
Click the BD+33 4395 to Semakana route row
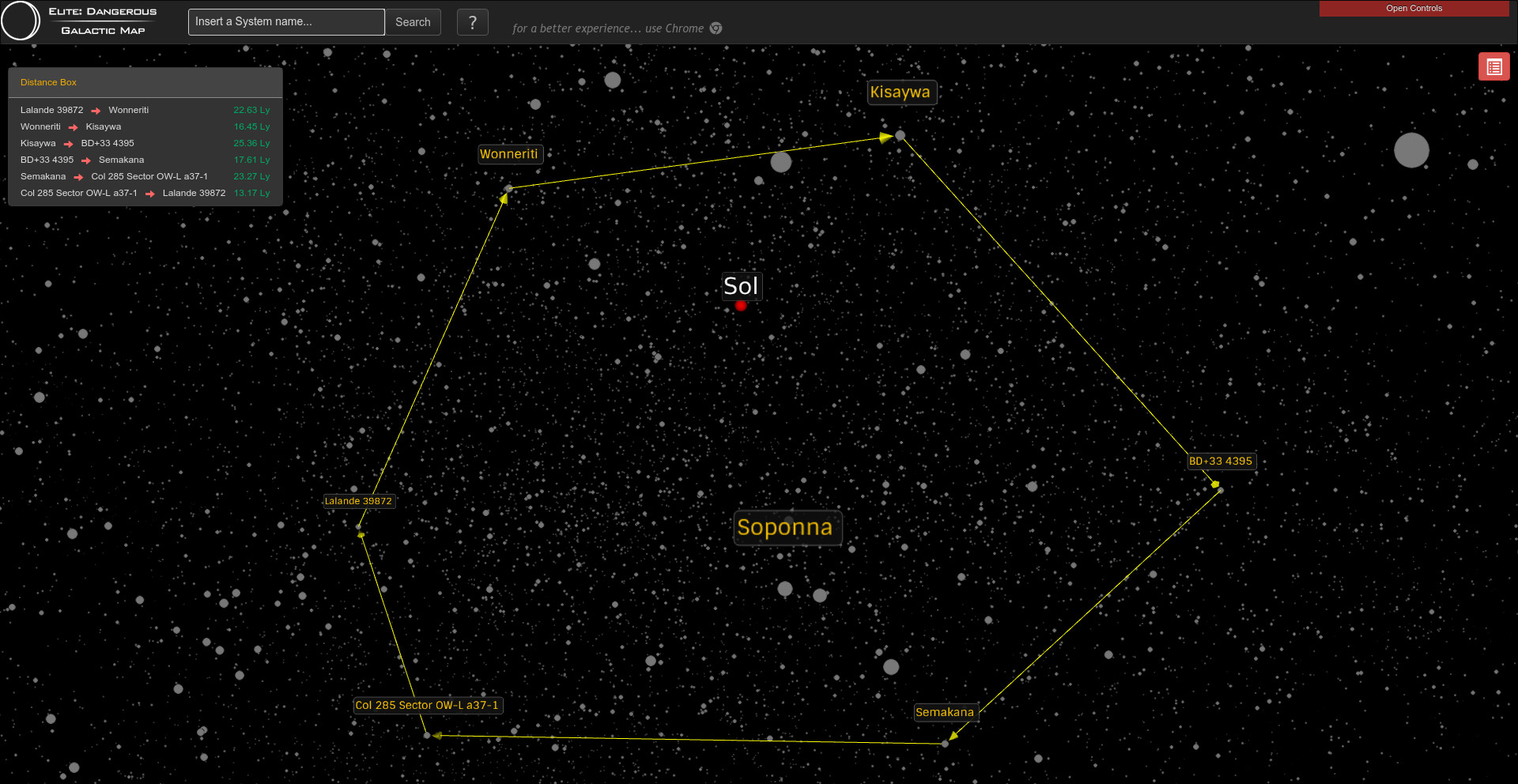pyautogui.click(x=145, y=160)
